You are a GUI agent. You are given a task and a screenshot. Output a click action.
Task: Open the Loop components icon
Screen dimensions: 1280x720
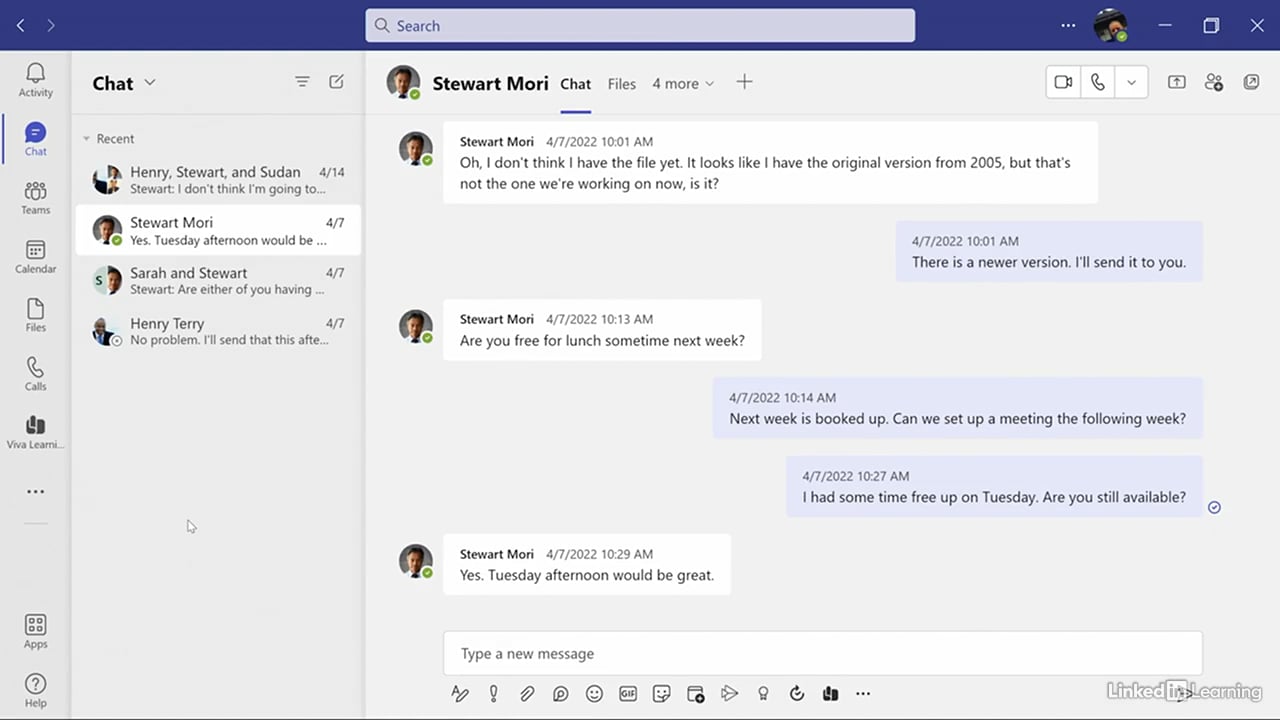(560, 693)
